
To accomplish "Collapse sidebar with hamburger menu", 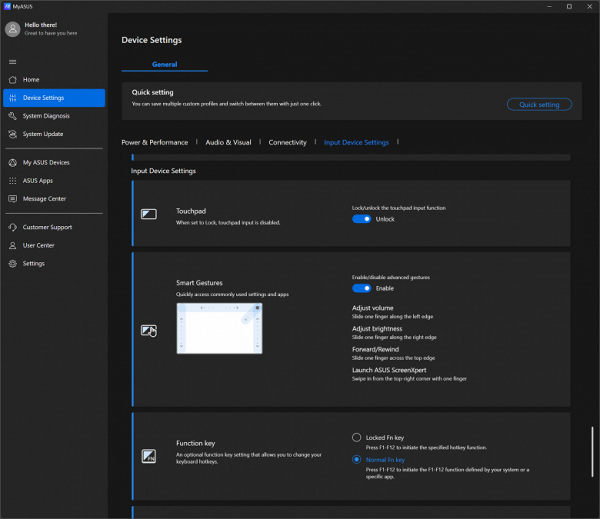I will point(12,61).
